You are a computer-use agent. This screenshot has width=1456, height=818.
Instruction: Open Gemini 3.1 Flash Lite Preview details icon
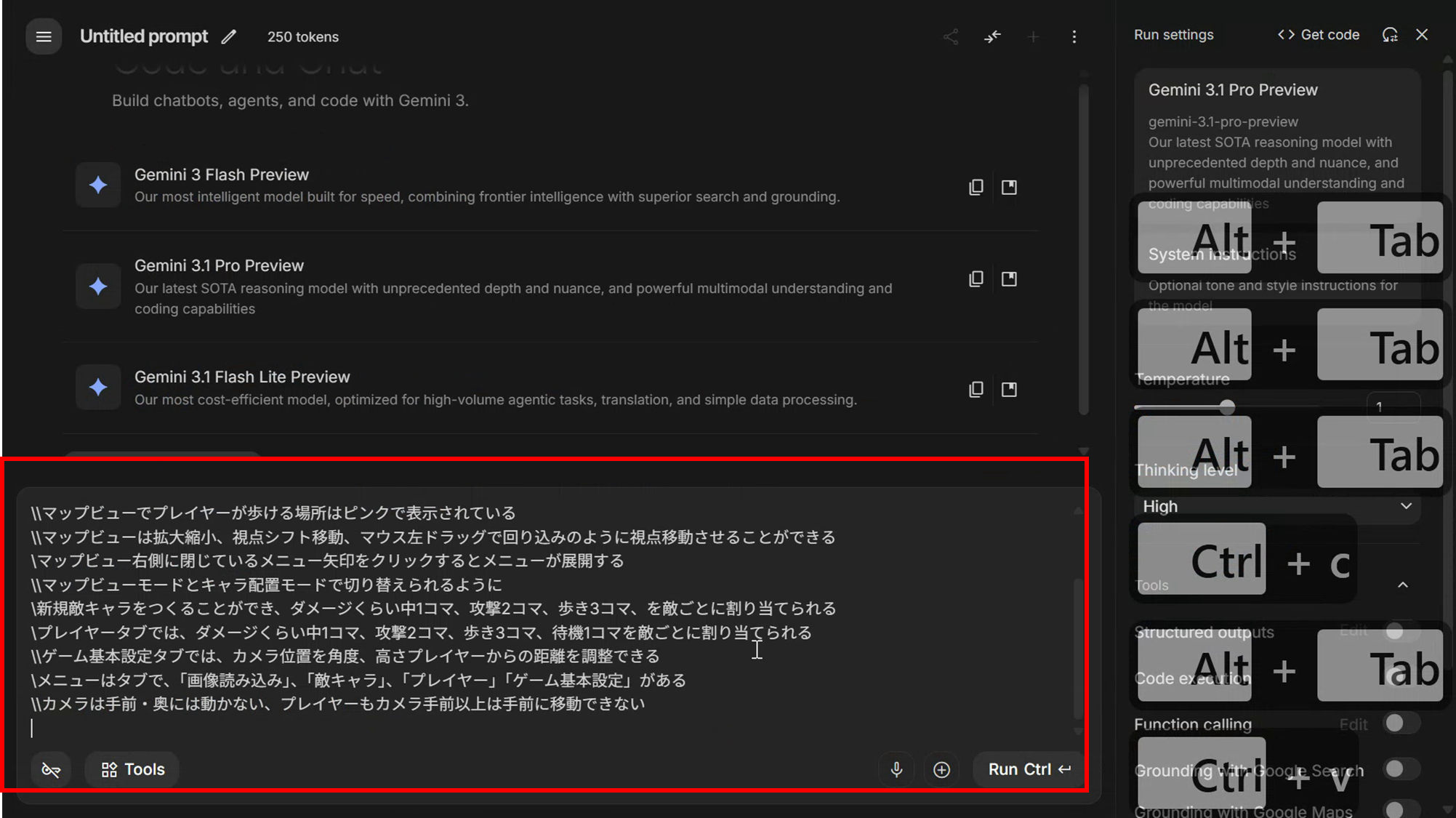point(1009,389)
